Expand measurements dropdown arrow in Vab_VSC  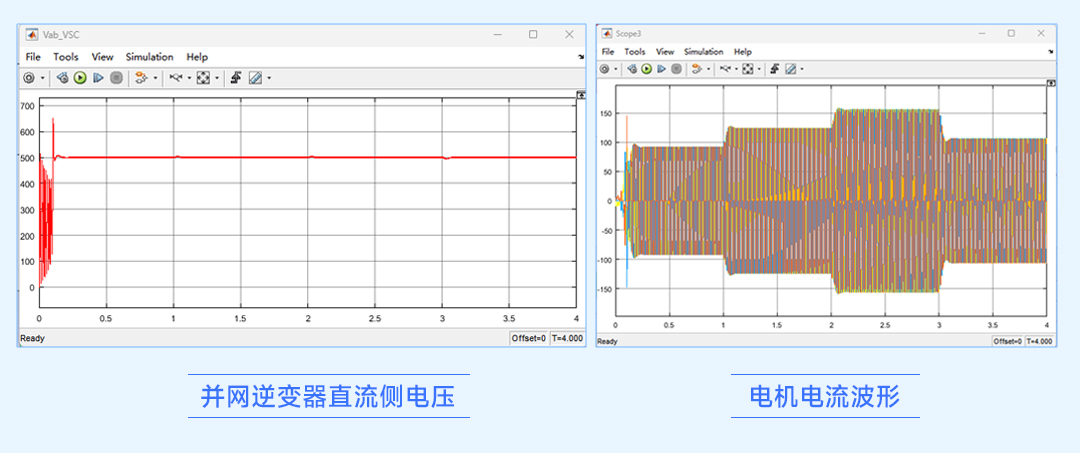(269, 78)
